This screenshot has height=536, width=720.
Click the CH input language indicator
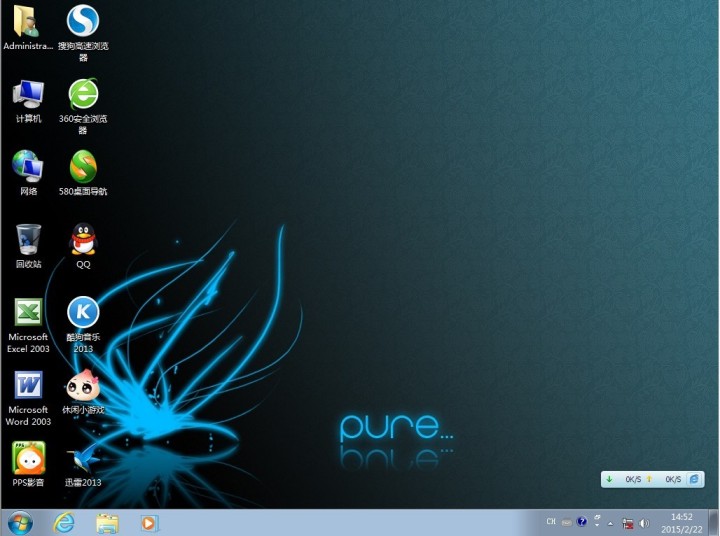pos(550,522)
